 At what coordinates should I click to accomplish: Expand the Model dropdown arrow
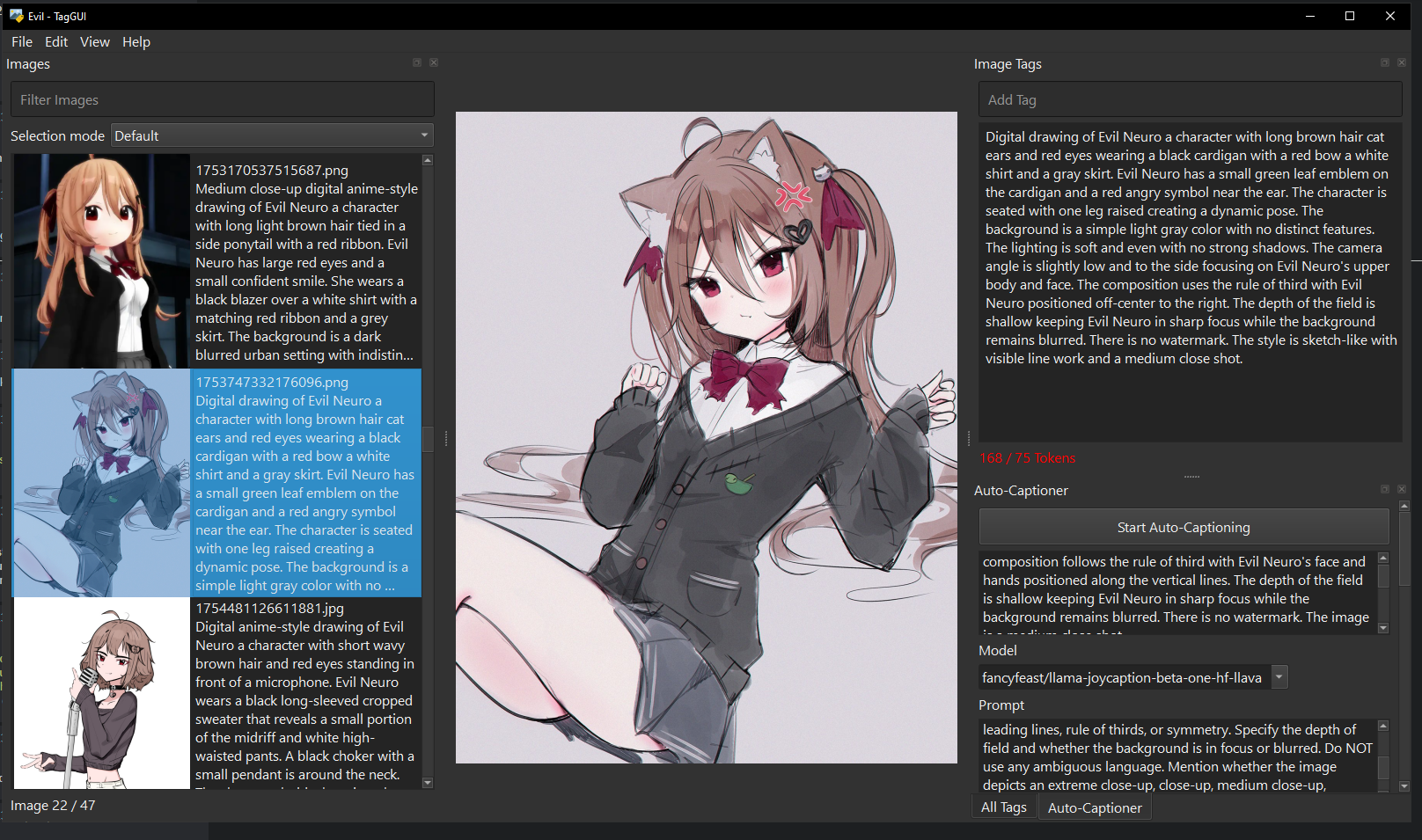tap(1279, 677)
